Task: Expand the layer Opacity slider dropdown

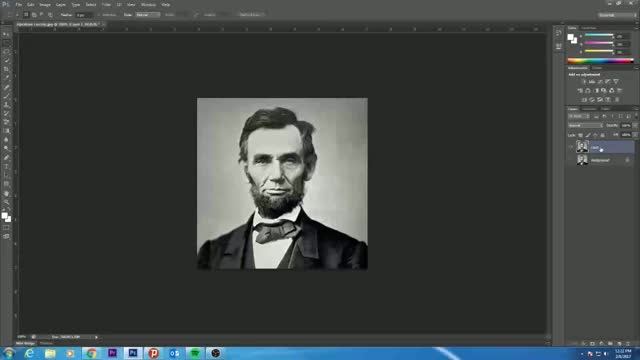Action: (x=635, y=126)
